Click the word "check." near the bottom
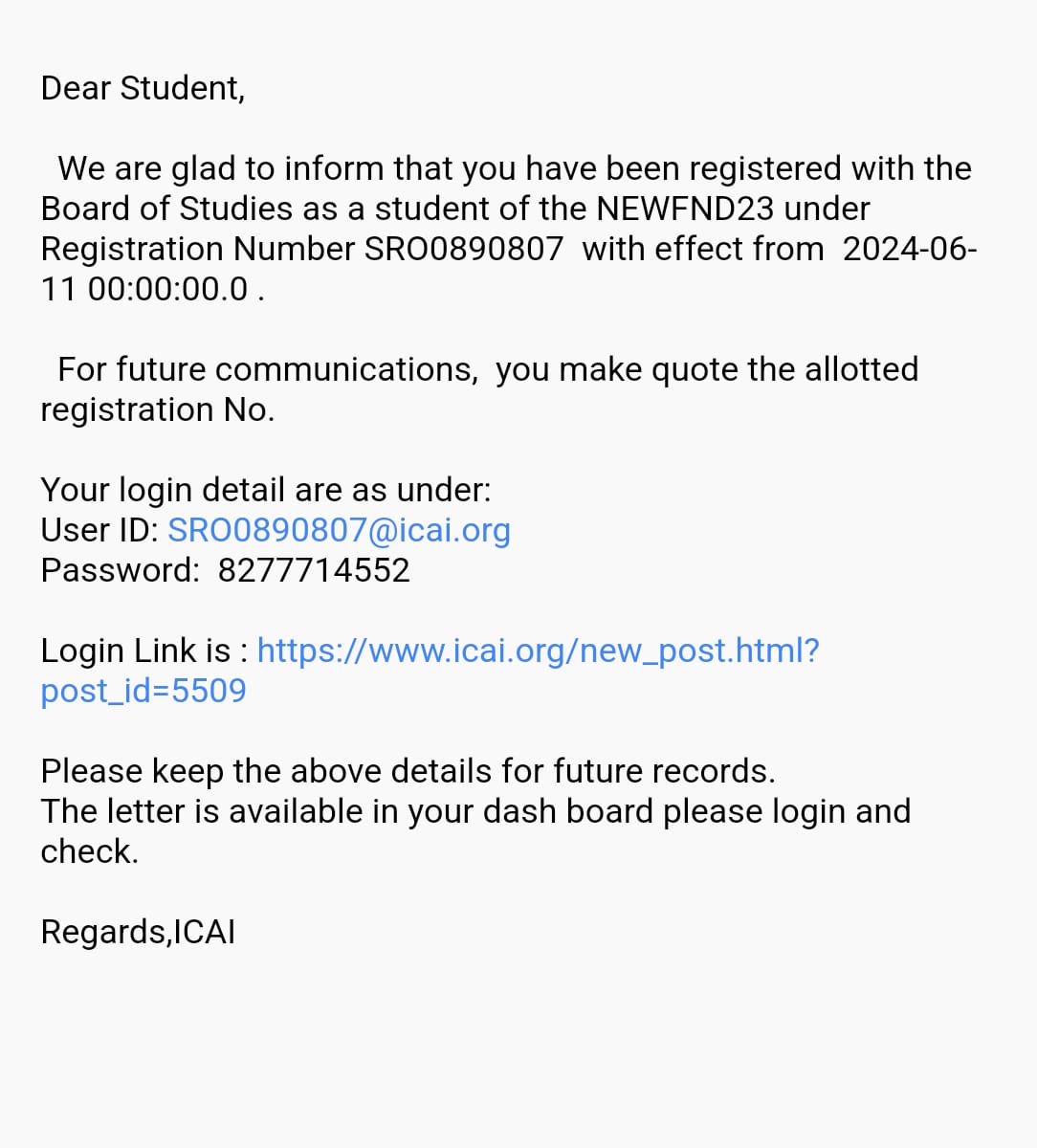 (x=89, y=851)
